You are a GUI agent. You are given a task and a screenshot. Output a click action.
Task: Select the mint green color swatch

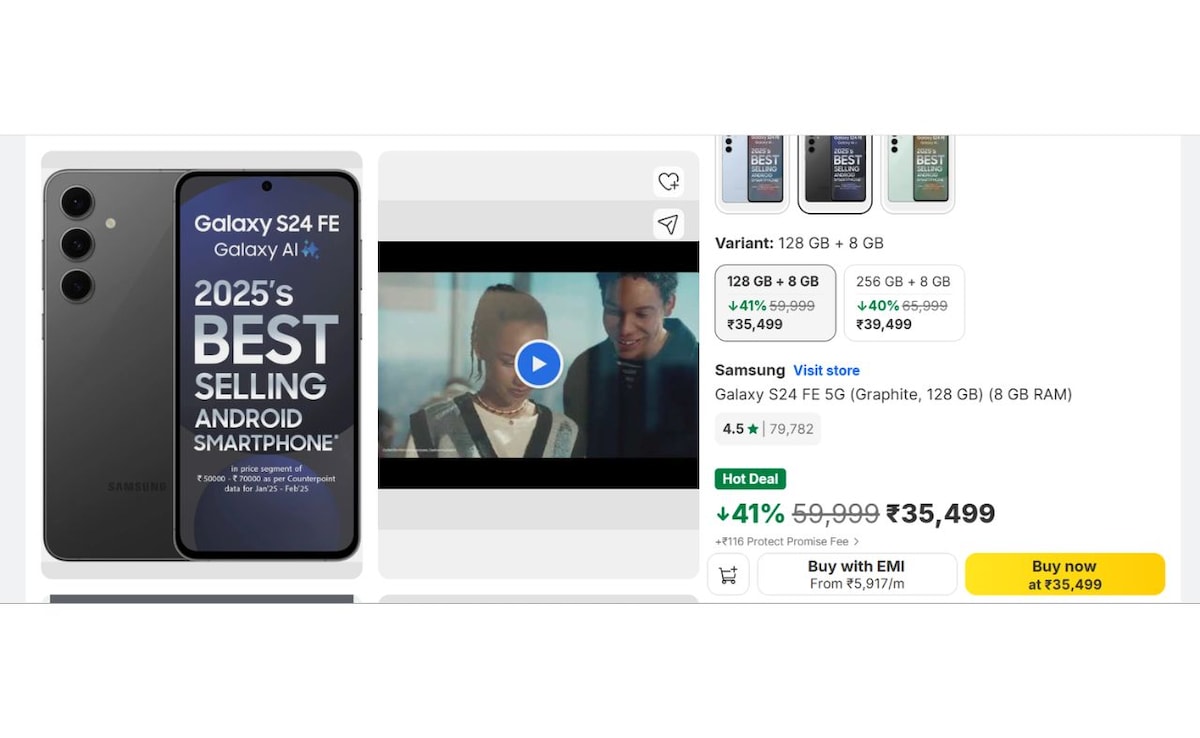pyautogui.click(x=918, y=172)
